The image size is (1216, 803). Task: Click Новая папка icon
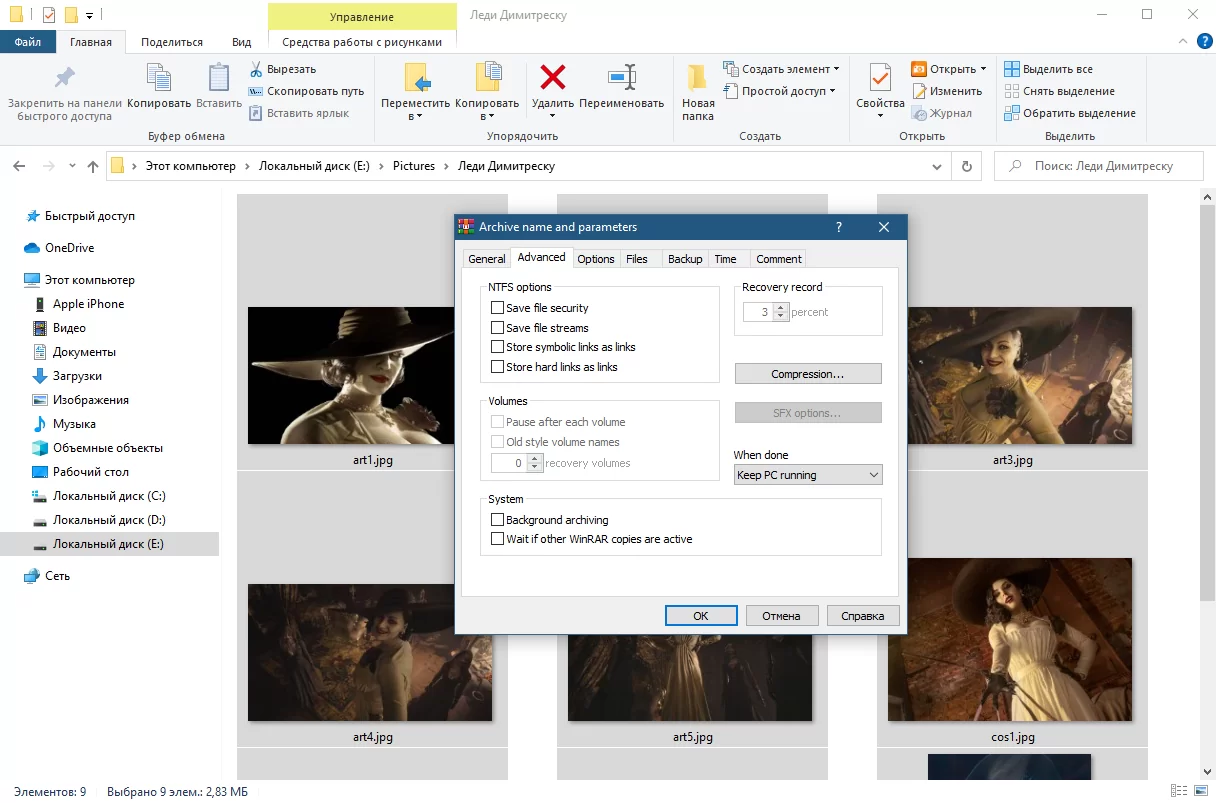click(698, 78)
